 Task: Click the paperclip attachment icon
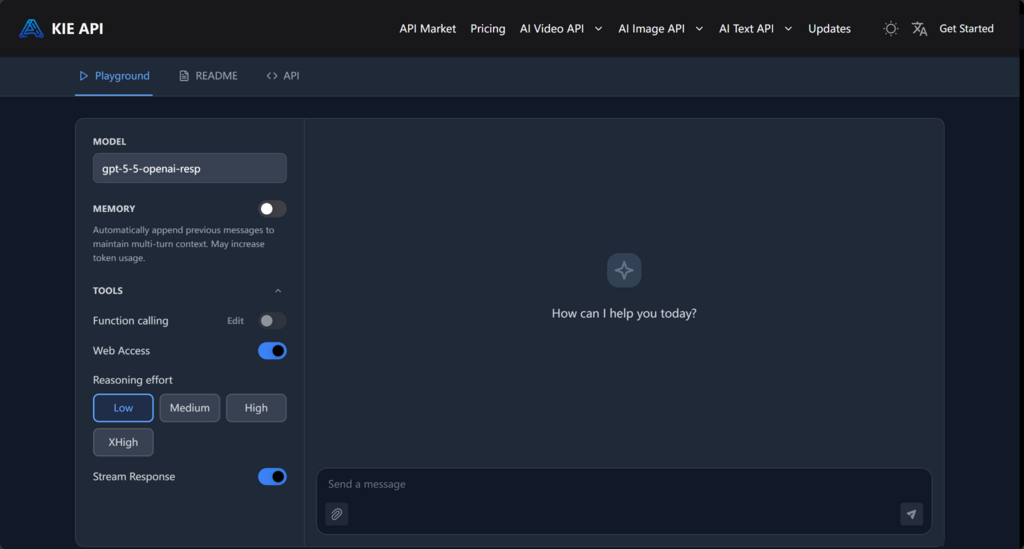tap(337, 514)
